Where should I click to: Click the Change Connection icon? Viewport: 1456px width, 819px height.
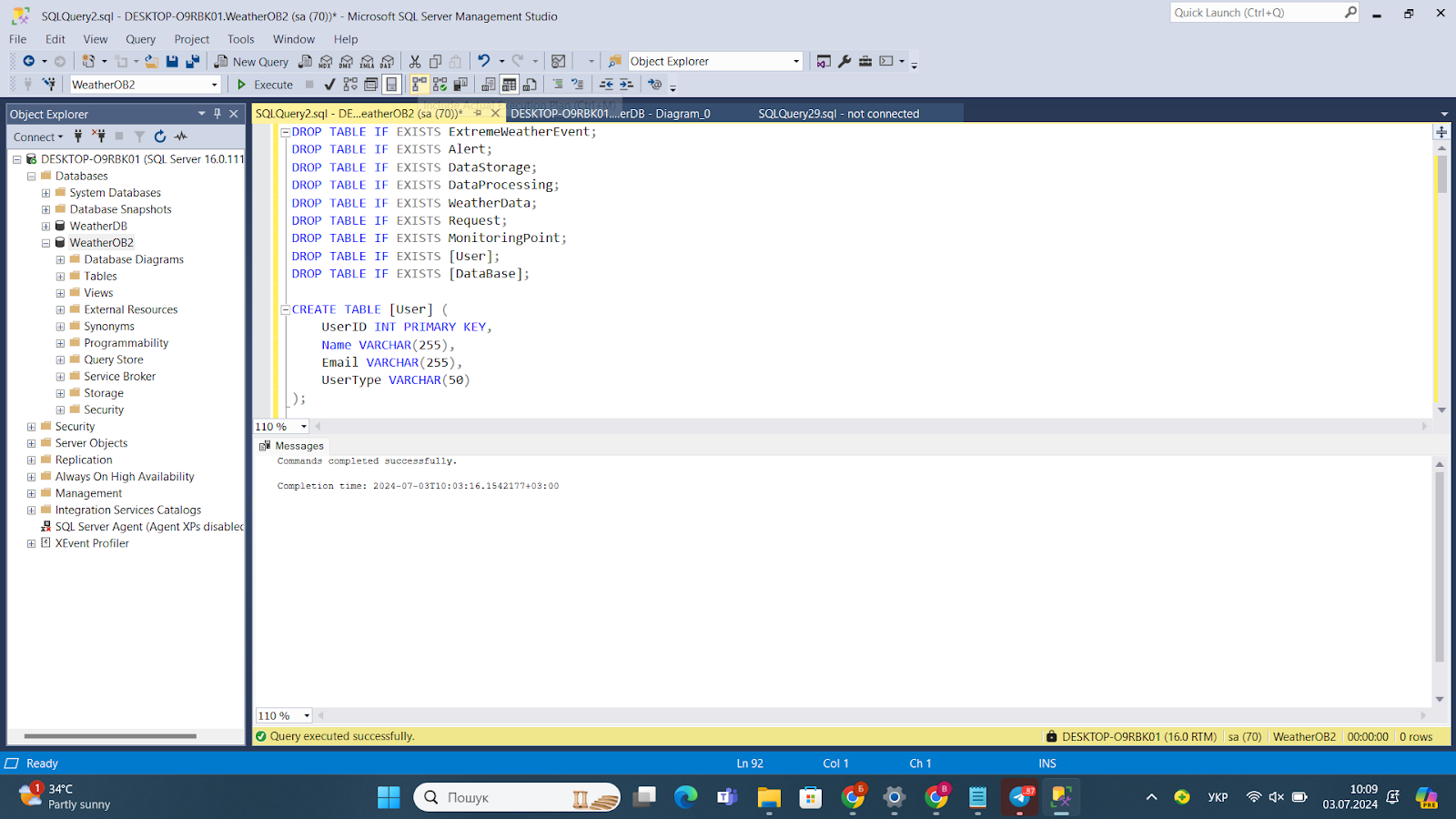click(x=49, y=85)
